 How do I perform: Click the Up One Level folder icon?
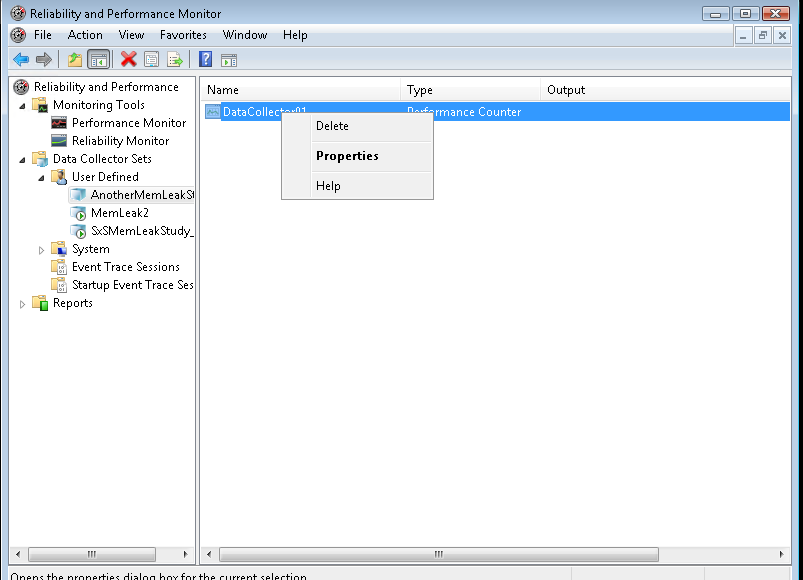(x=74, y=60)
